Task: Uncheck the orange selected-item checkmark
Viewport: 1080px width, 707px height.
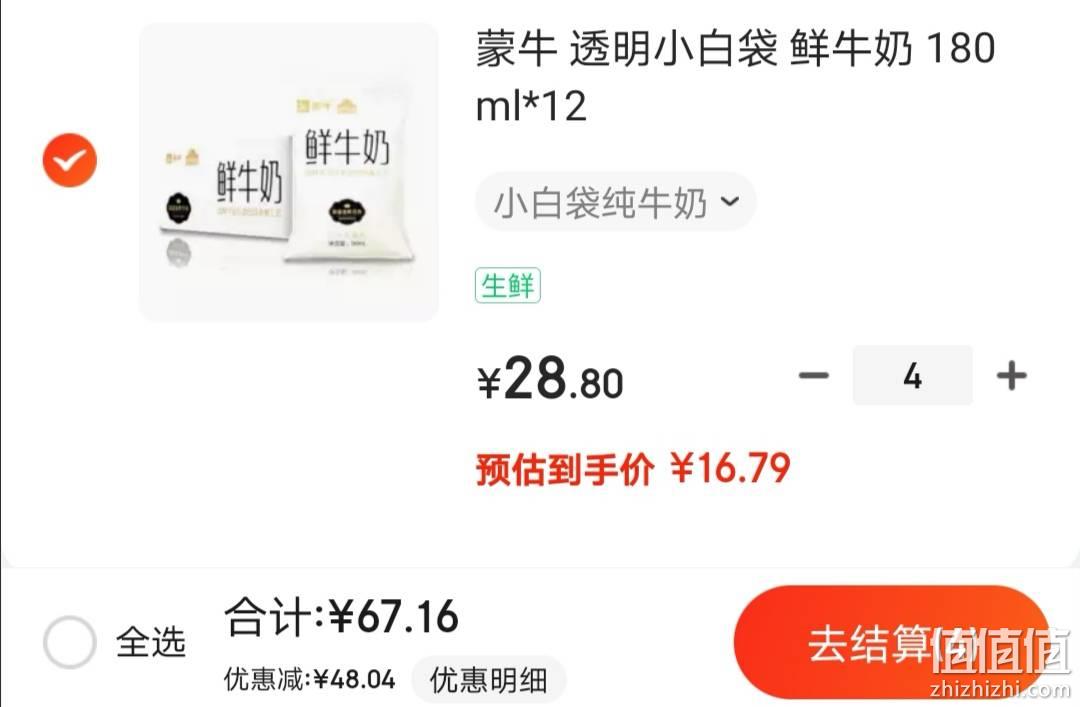Action: click(70, 160)
